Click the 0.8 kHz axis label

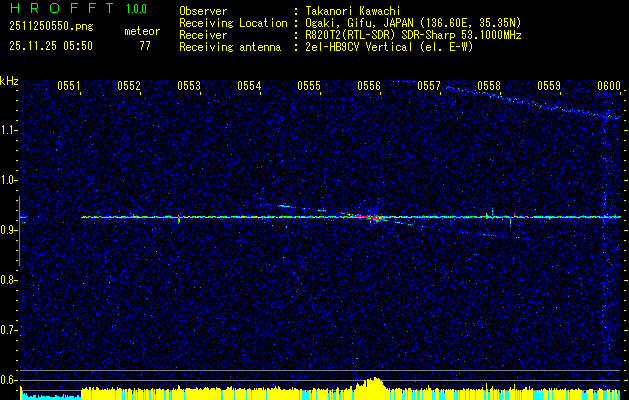(x=8, y=280)
